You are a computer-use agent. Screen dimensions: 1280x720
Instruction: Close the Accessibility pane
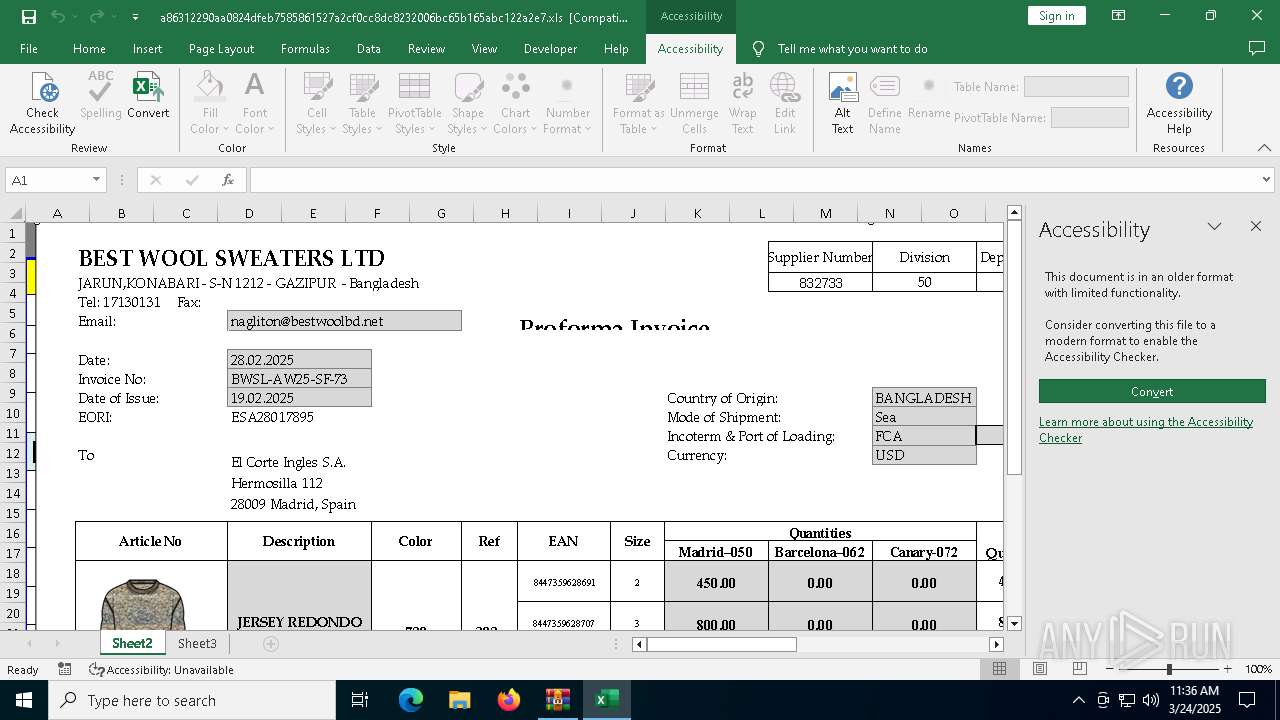tap(1256, 227)
